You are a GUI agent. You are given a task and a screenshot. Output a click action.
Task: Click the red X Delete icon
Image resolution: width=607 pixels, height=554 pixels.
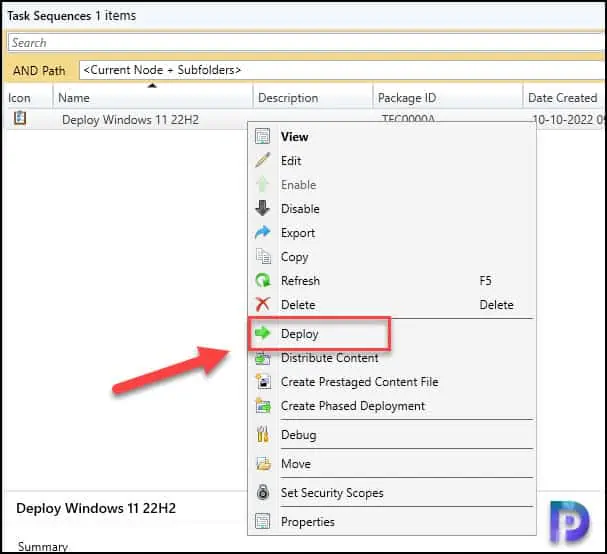(x=263, y=304)
